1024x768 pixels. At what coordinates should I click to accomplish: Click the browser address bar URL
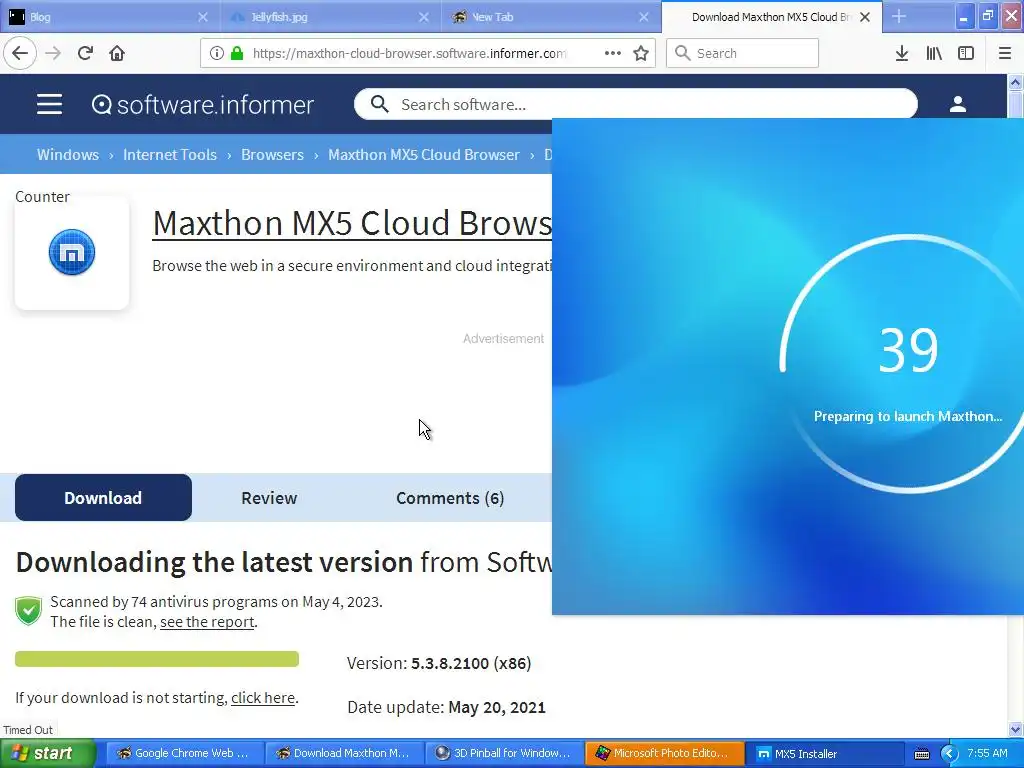[x=409, y=53]
